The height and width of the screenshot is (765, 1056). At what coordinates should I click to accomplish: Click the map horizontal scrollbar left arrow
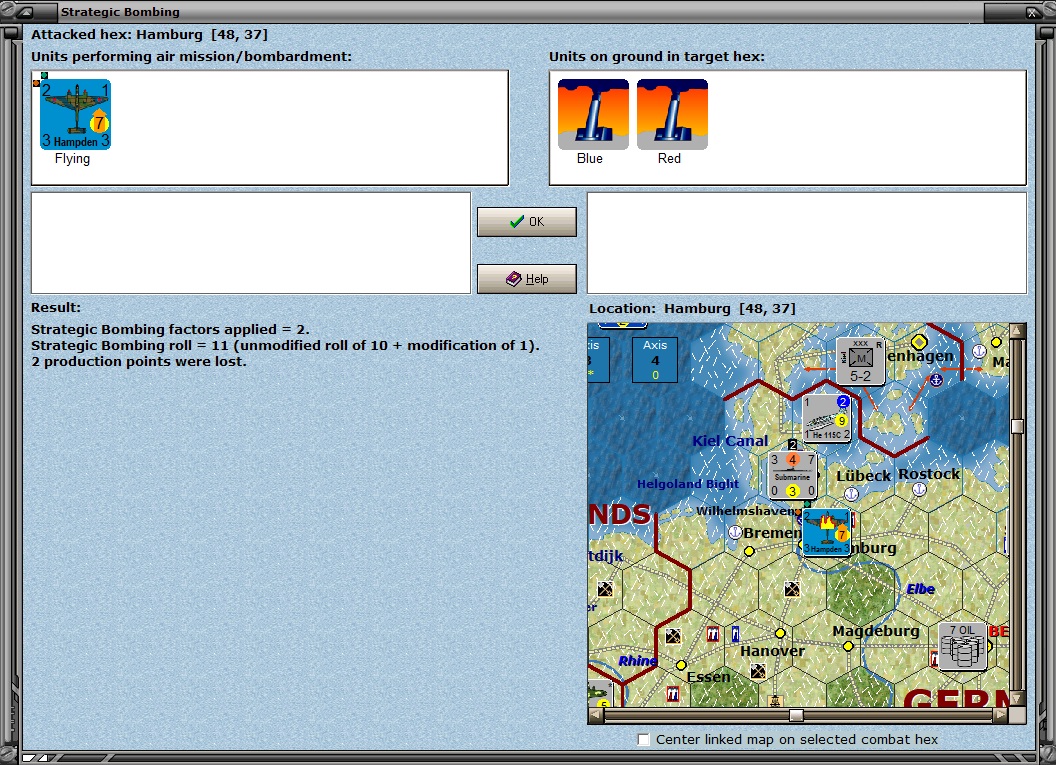pyautogui.click(x=596, y=715)
